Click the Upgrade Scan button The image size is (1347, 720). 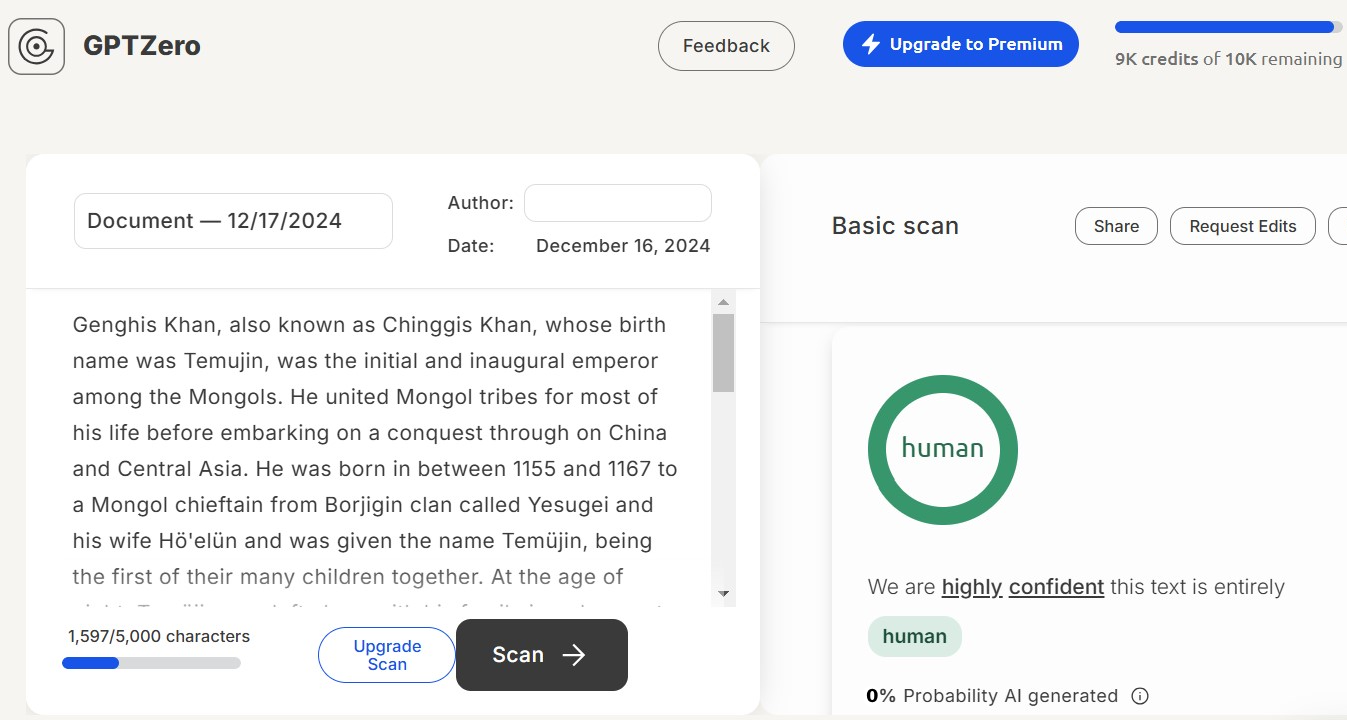387,655
